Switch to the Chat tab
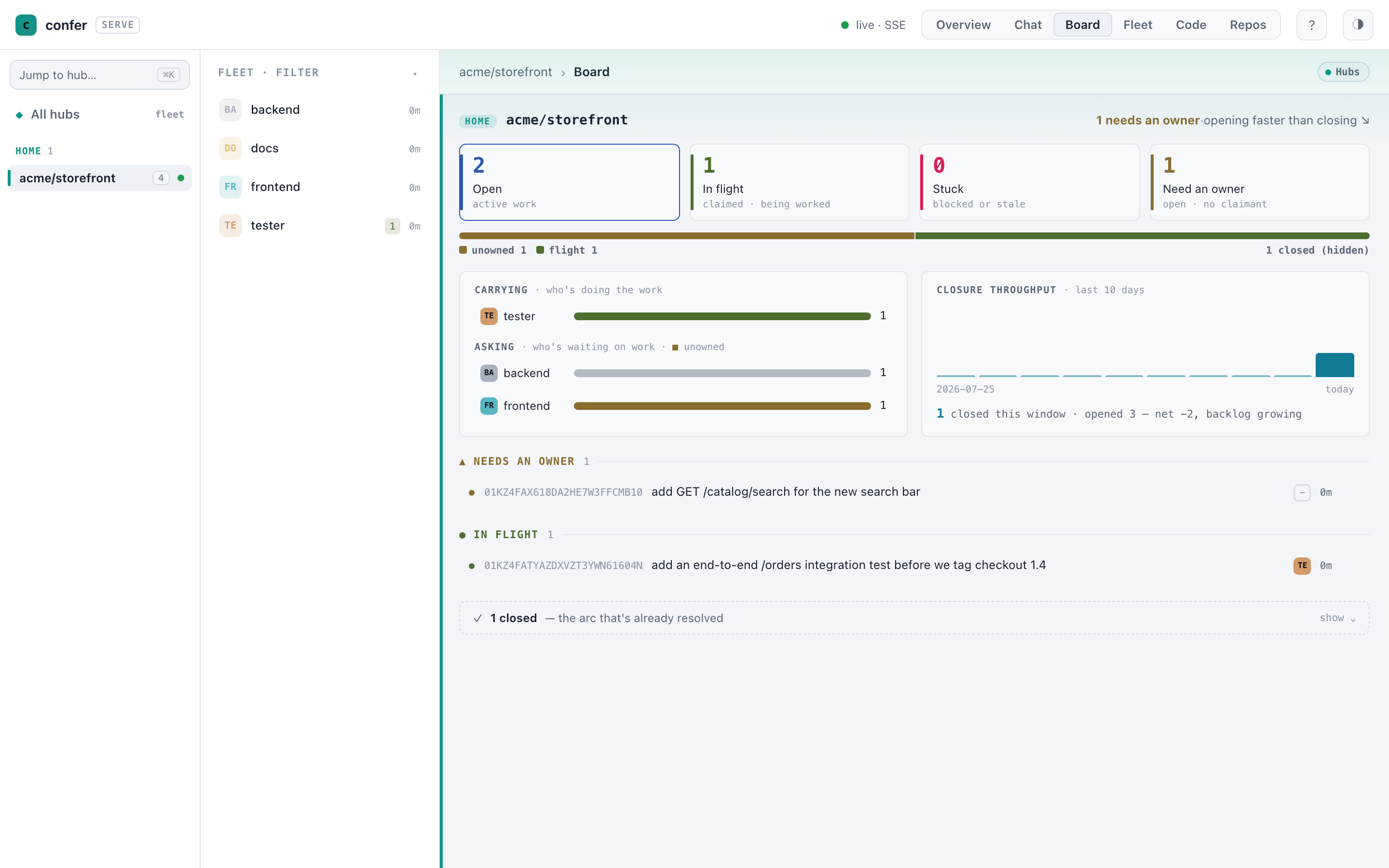The height and width of the screenshot is (868, 1389). point(1027,25)
